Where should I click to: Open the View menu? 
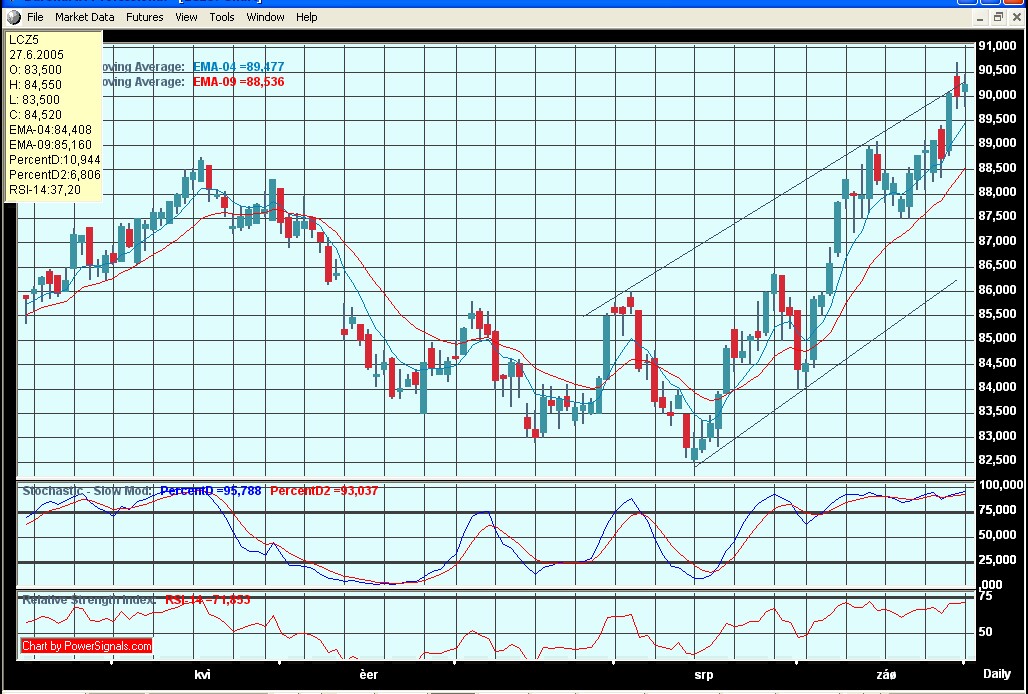[186, 17]
